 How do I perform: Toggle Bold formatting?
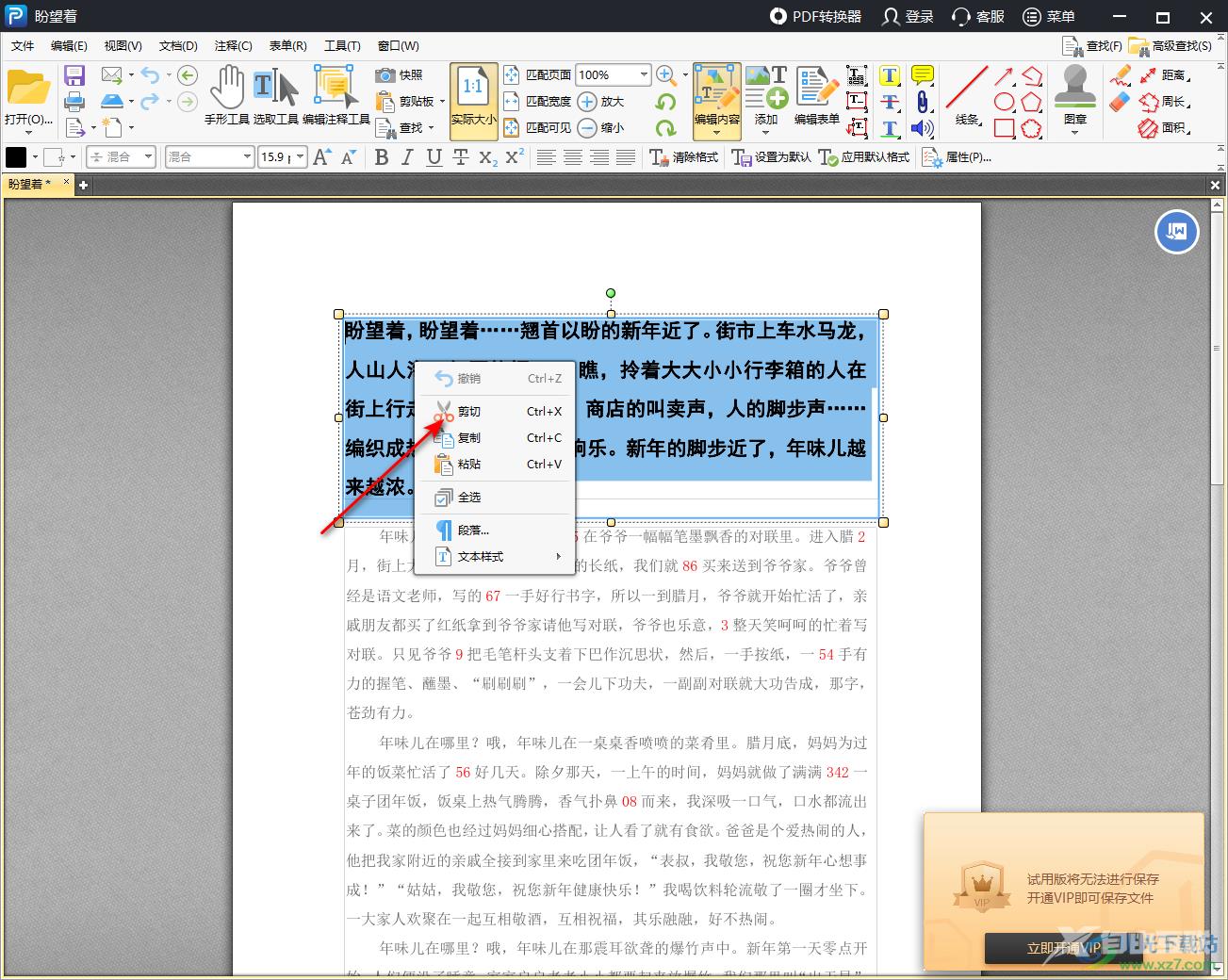point(382,157)
